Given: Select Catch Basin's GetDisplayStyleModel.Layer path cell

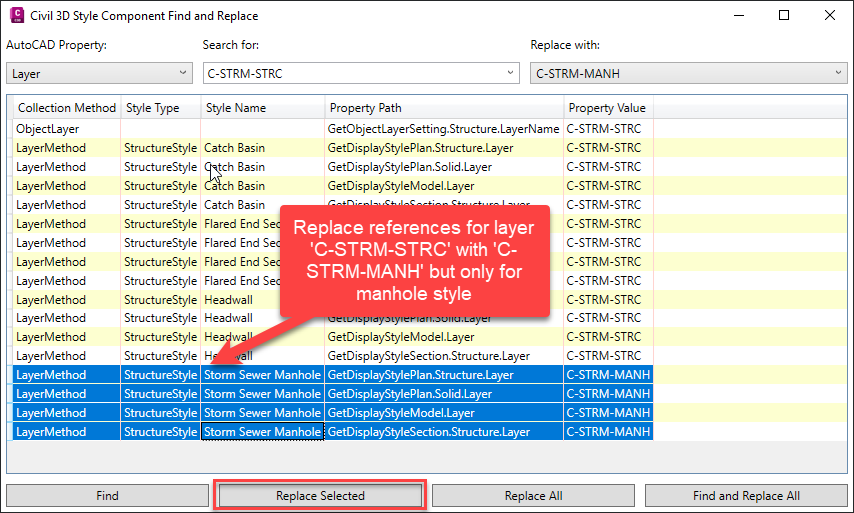Looking at the screenshot, I should click(x=444, y=186).
